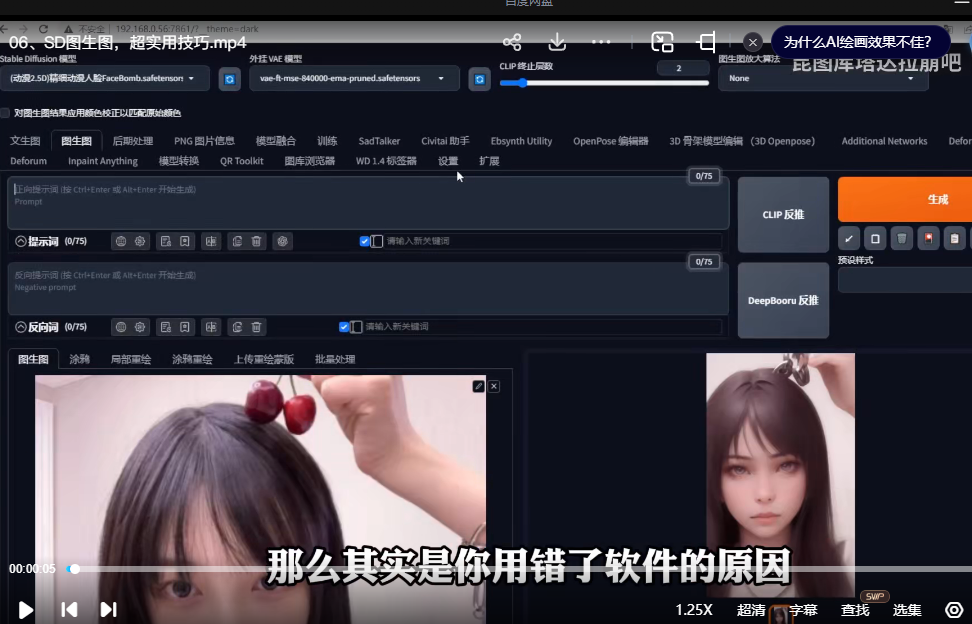Toggle the checkbox beside 反向词 keyword input
972x624 pixels.
click(344, 327)
